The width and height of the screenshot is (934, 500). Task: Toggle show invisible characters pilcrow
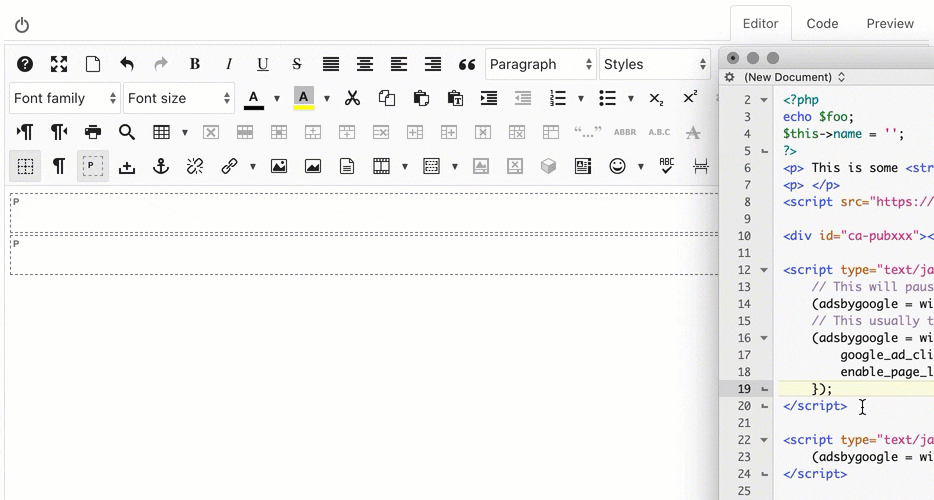tap(59, 166)
